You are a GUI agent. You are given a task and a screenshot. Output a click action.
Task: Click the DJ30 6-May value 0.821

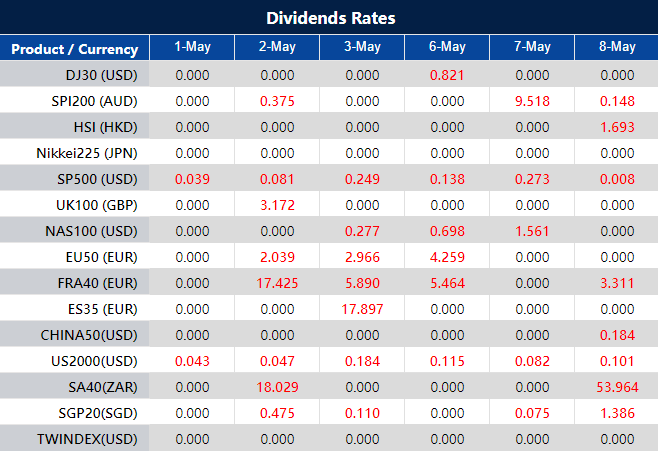[x=447, y=75]
